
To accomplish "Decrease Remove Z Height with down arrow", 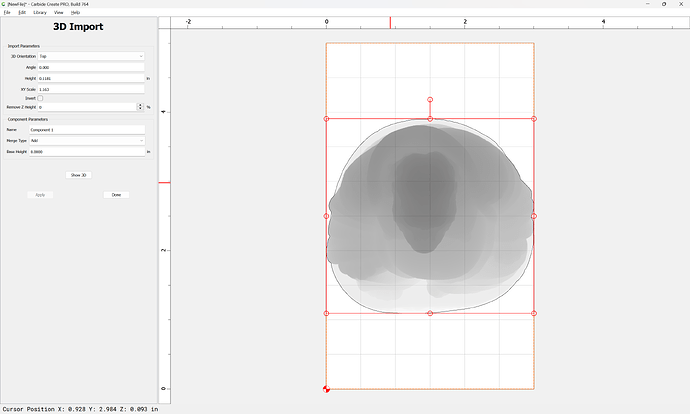I will 140,109.
